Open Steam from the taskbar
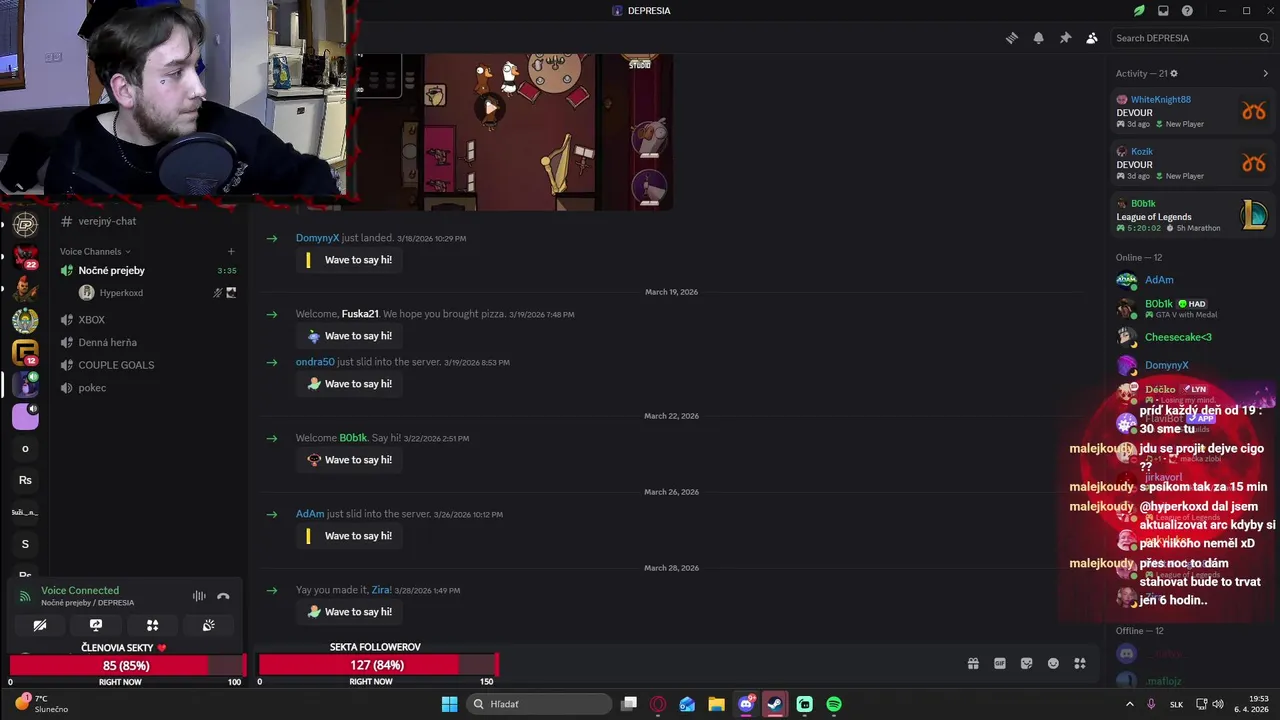 (x=775, y=704)
